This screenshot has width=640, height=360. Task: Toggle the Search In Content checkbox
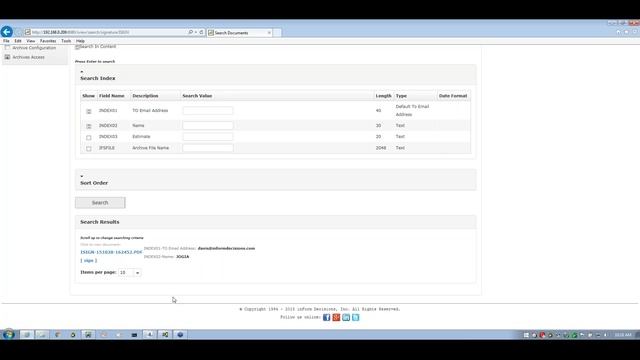(x=78, y=47)
